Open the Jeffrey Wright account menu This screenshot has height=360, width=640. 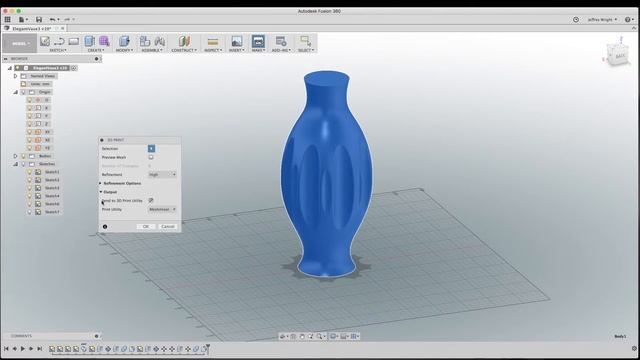(602, 20)
